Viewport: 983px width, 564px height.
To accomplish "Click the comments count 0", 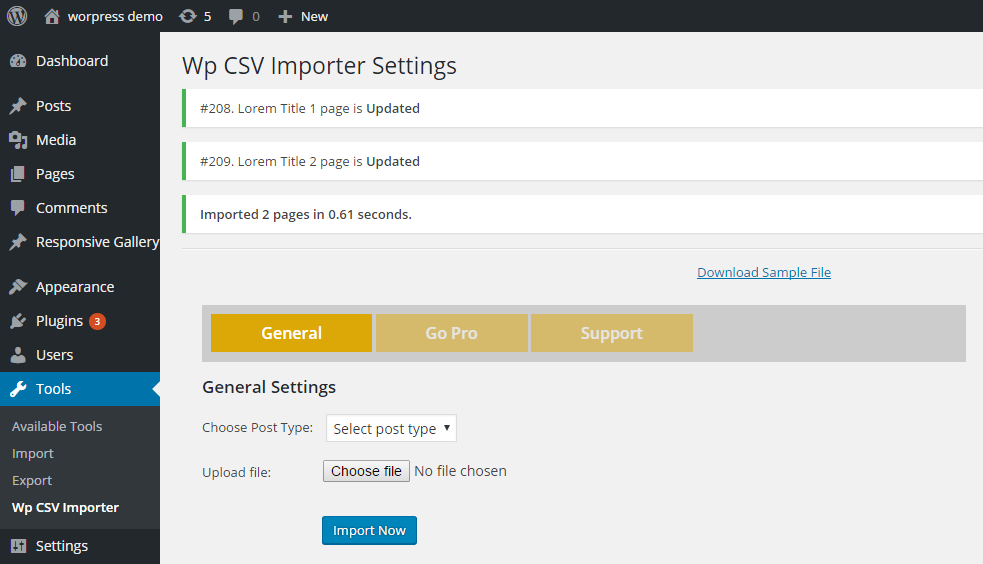I will pos(256,17).
